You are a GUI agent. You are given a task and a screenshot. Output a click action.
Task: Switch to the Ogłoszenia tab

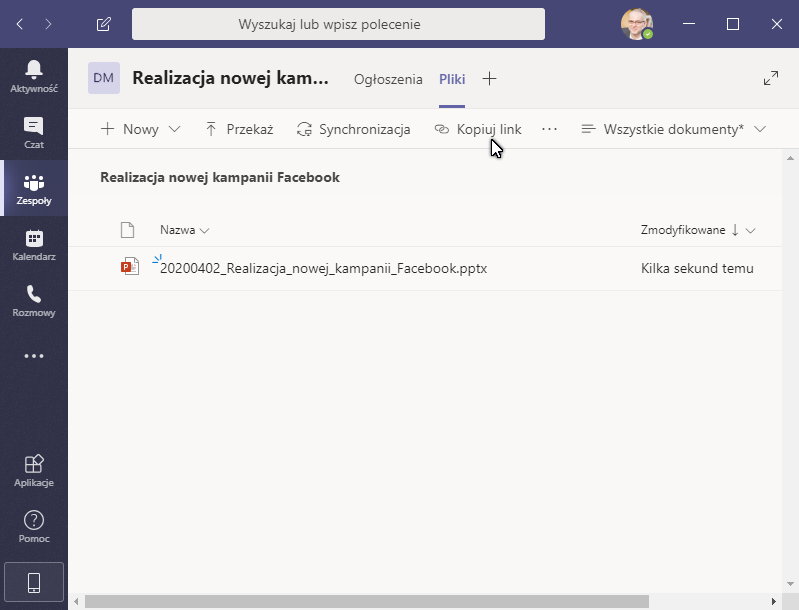point(388,79)
